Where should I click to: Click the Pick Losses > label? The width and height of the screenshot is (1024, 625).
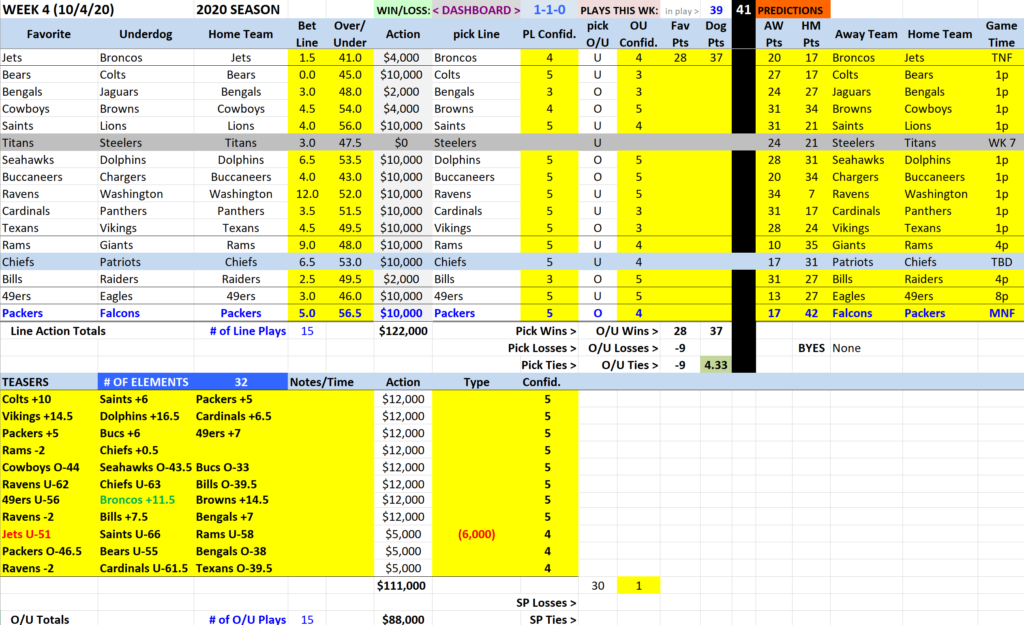[x=541, y=348]
